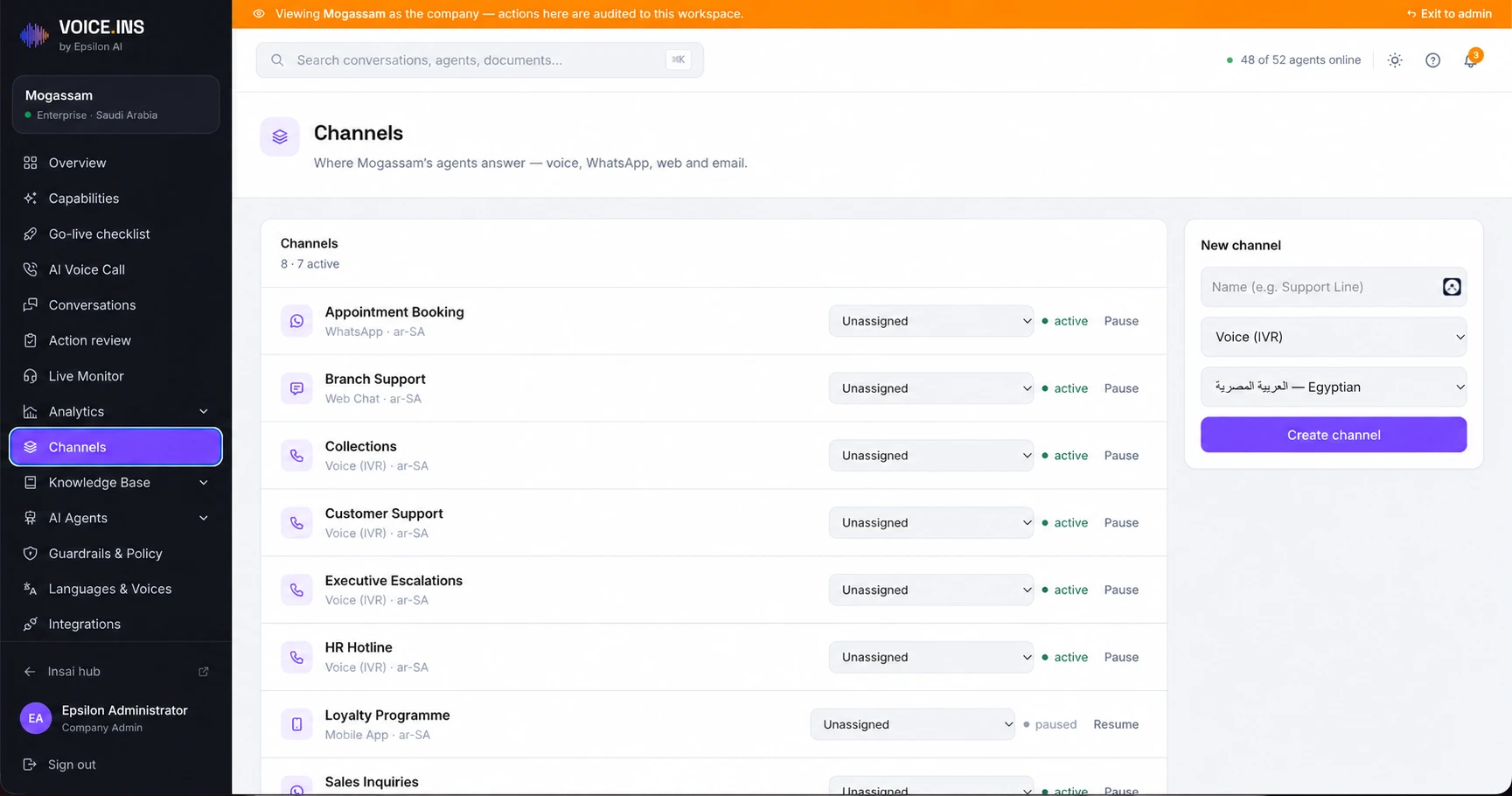Click the search magnifier icon
The image size is (1512, 796).
(x=277, y=60)
